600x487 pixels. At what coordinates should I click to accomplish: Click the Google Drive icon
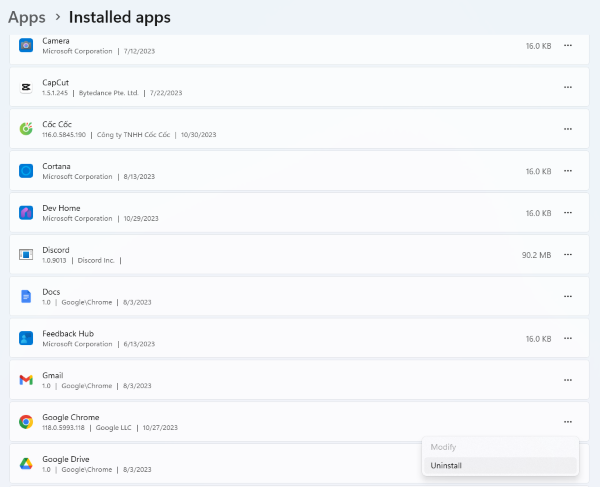[26, 463]
